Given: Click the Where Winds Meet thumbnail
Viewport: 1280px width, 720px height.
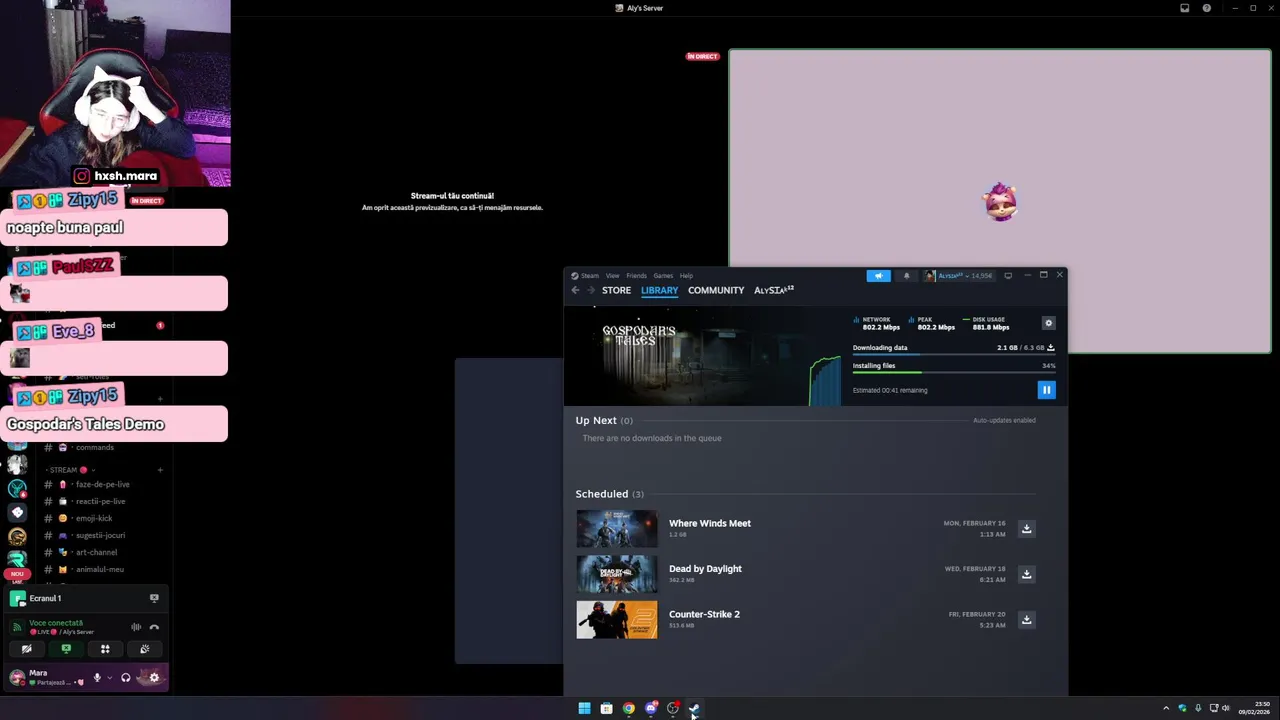Looking at the screenshot, I should pyautogui.click(x=617, y=529).
